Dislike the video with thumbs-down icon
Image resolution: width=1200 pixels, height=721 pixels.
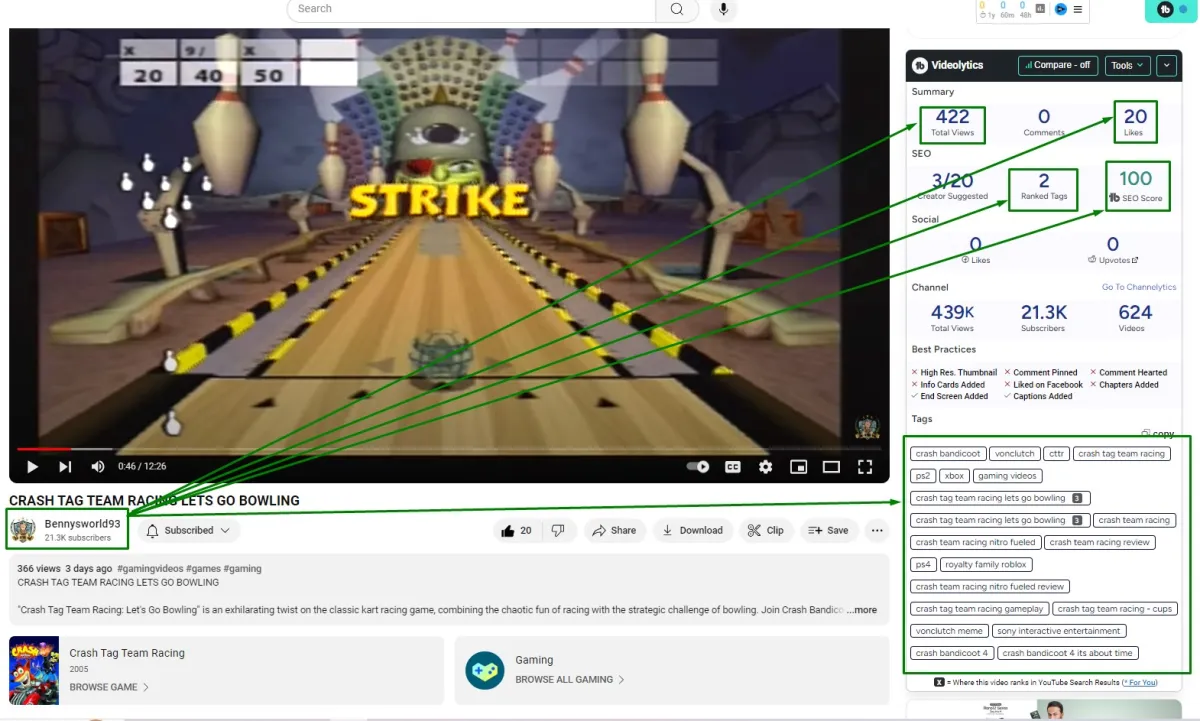[x=559, y=531]
